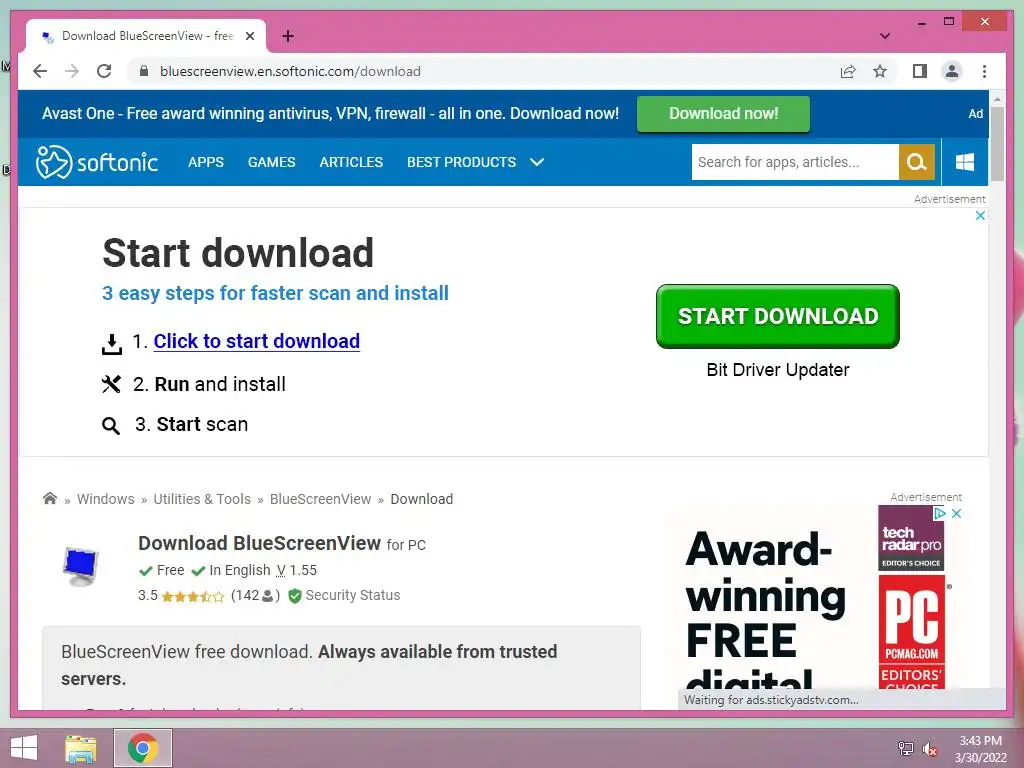Image resolution: width=1024 pixels, height=768 pixels.
Task: Open the browser side panel icon
Action: point(920,71)
